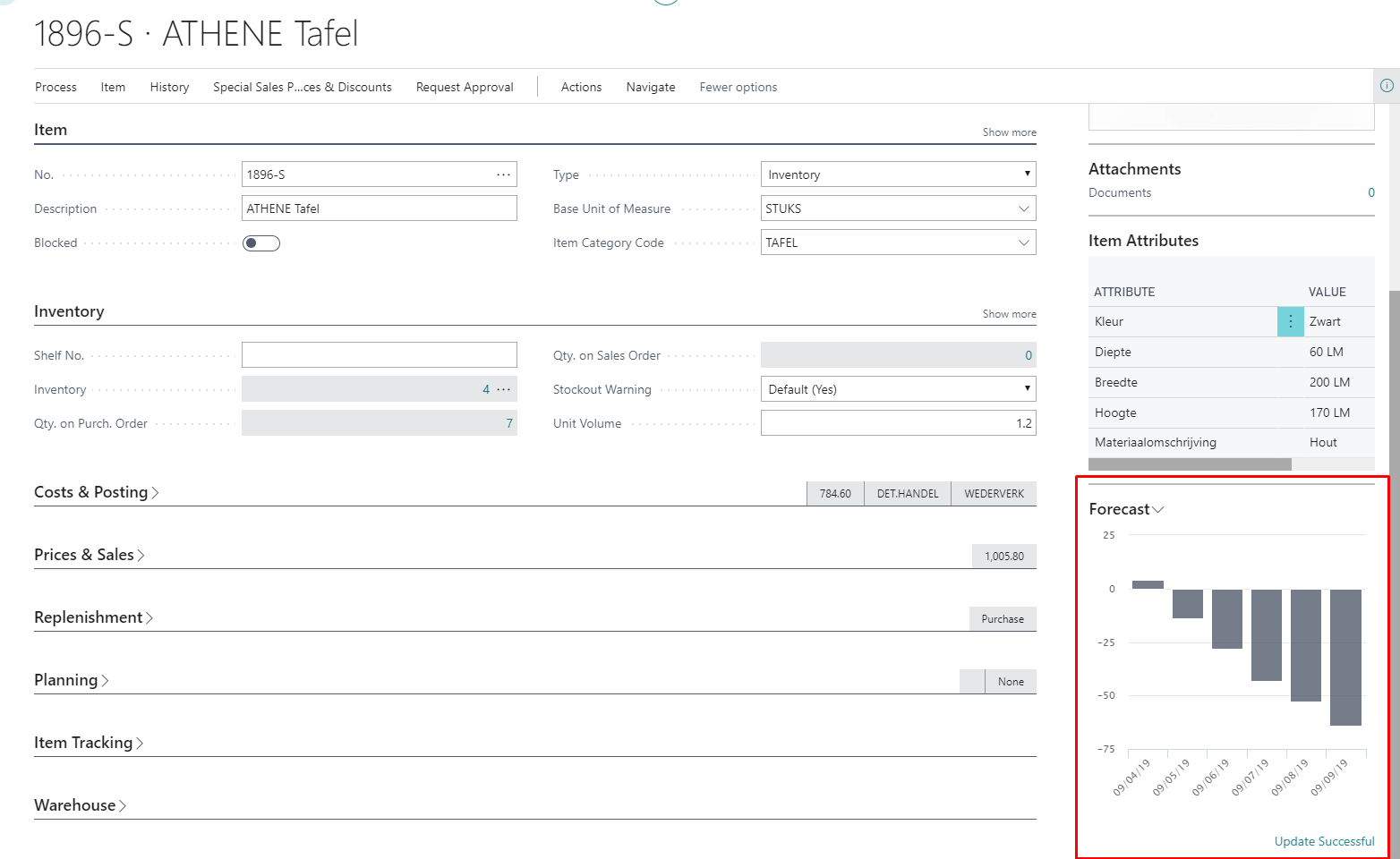The image size is (1400, 859).
Task: Click the Zwart value of Kleur
Action: pos(1325,321)
